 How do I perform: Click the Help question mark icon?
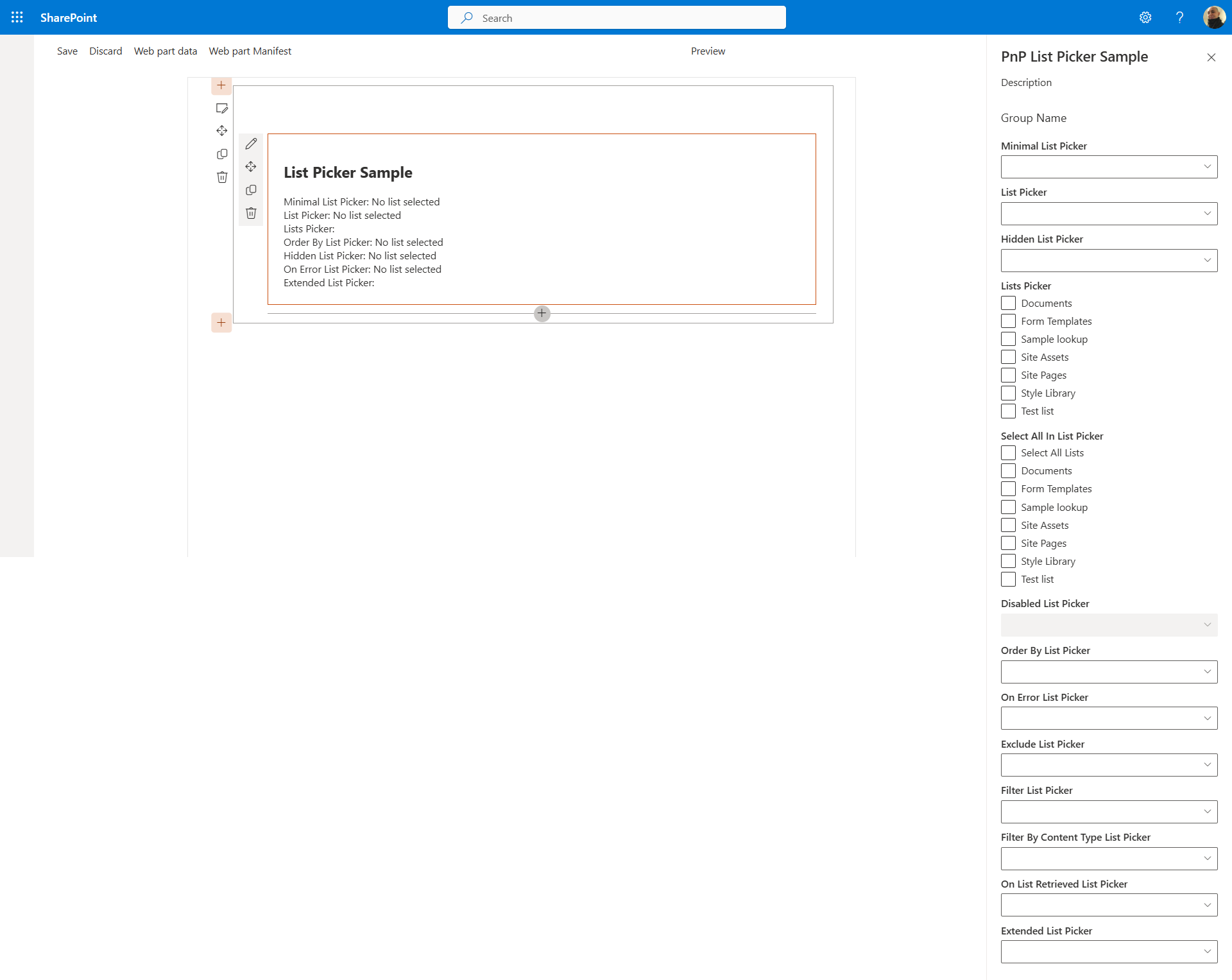click(1179, 17)
